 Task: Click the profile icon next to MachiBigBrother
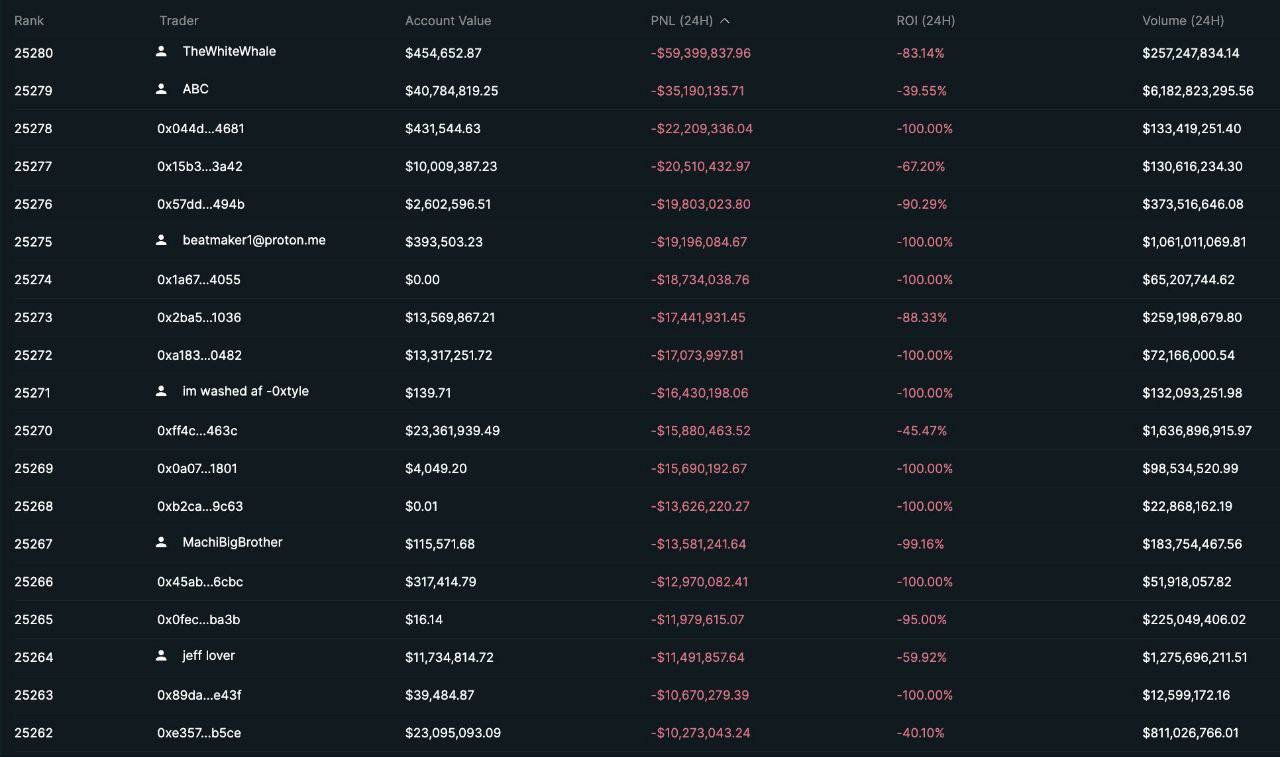(161, 542)
